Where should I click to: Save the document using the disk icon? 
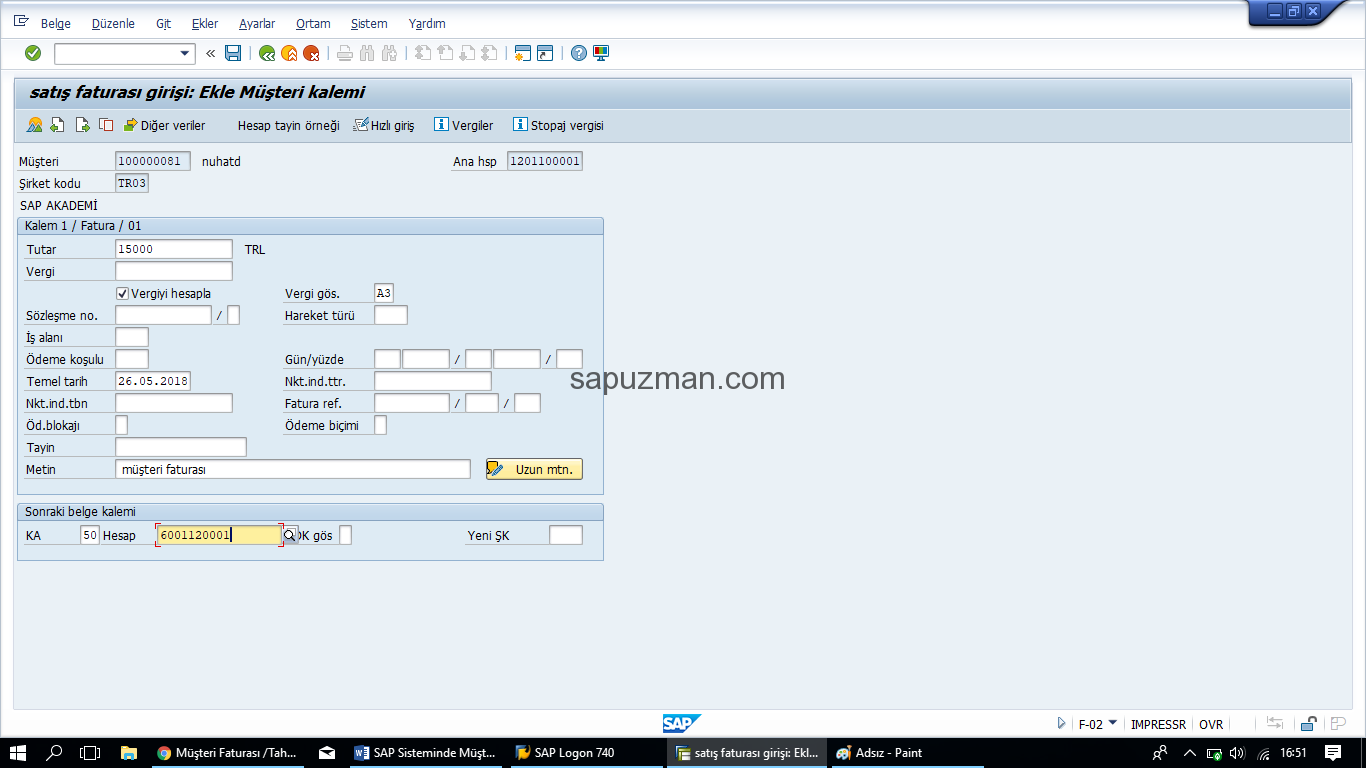(x=232, y=53)
